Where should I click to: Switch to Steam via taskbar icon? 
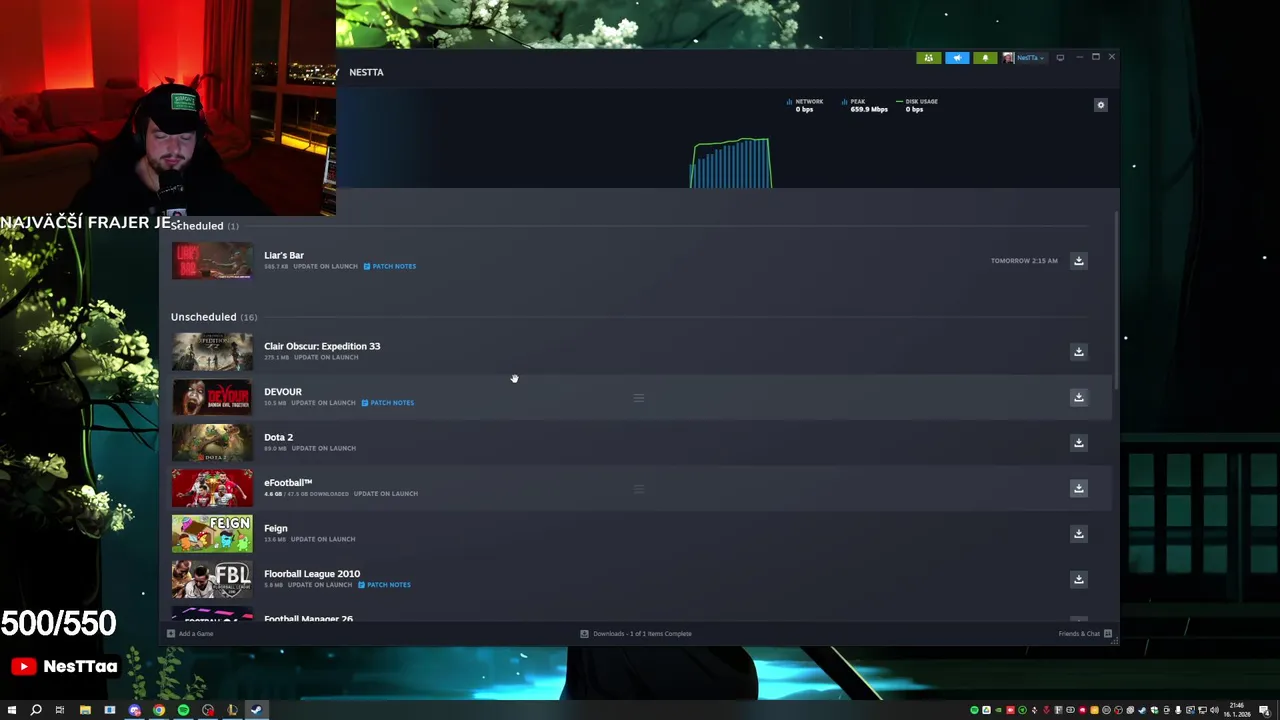point(256,710)
